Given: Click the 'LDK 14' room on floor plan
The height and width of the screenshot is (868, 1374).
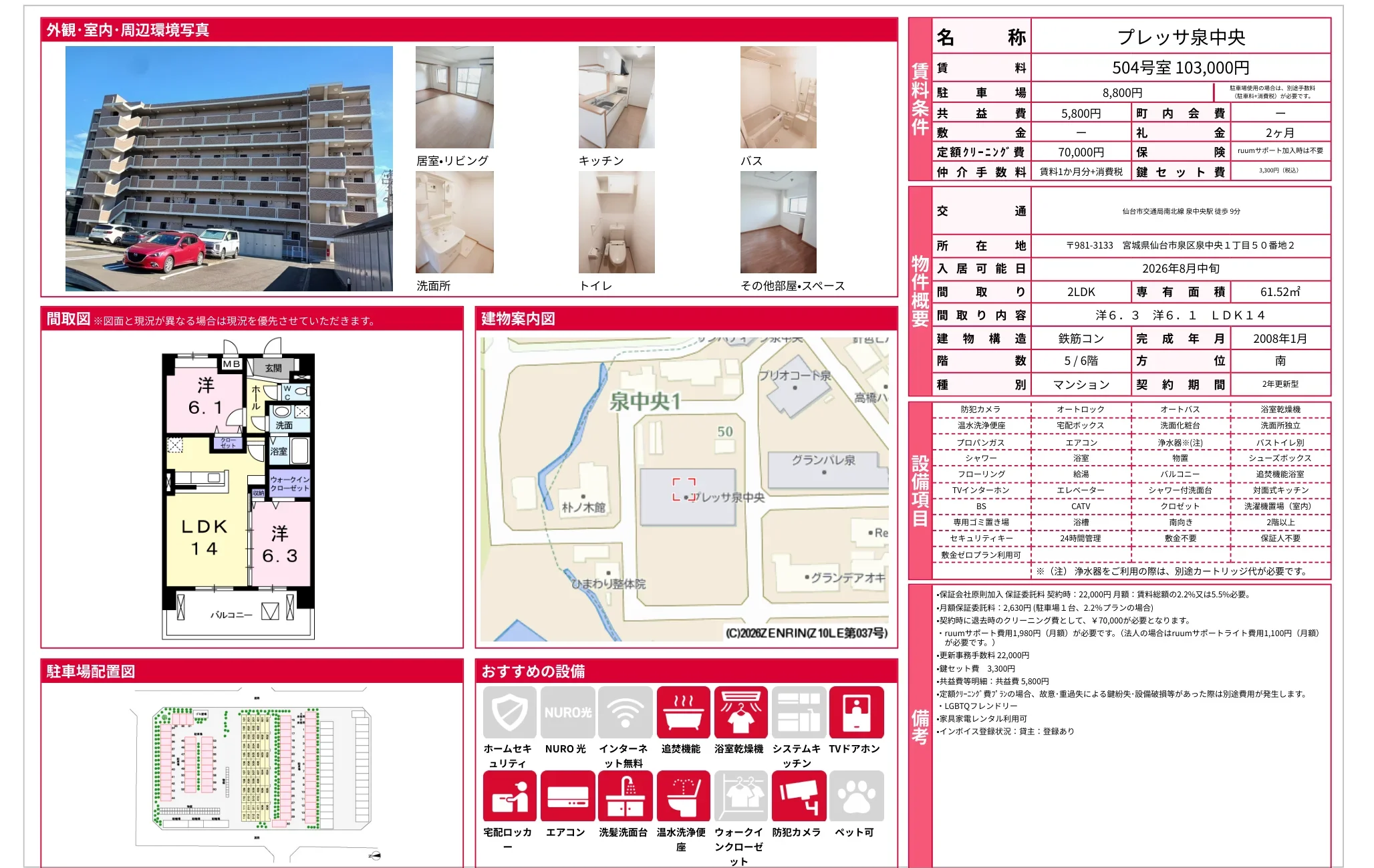Looking at the screenshot, I should (204, 537).
